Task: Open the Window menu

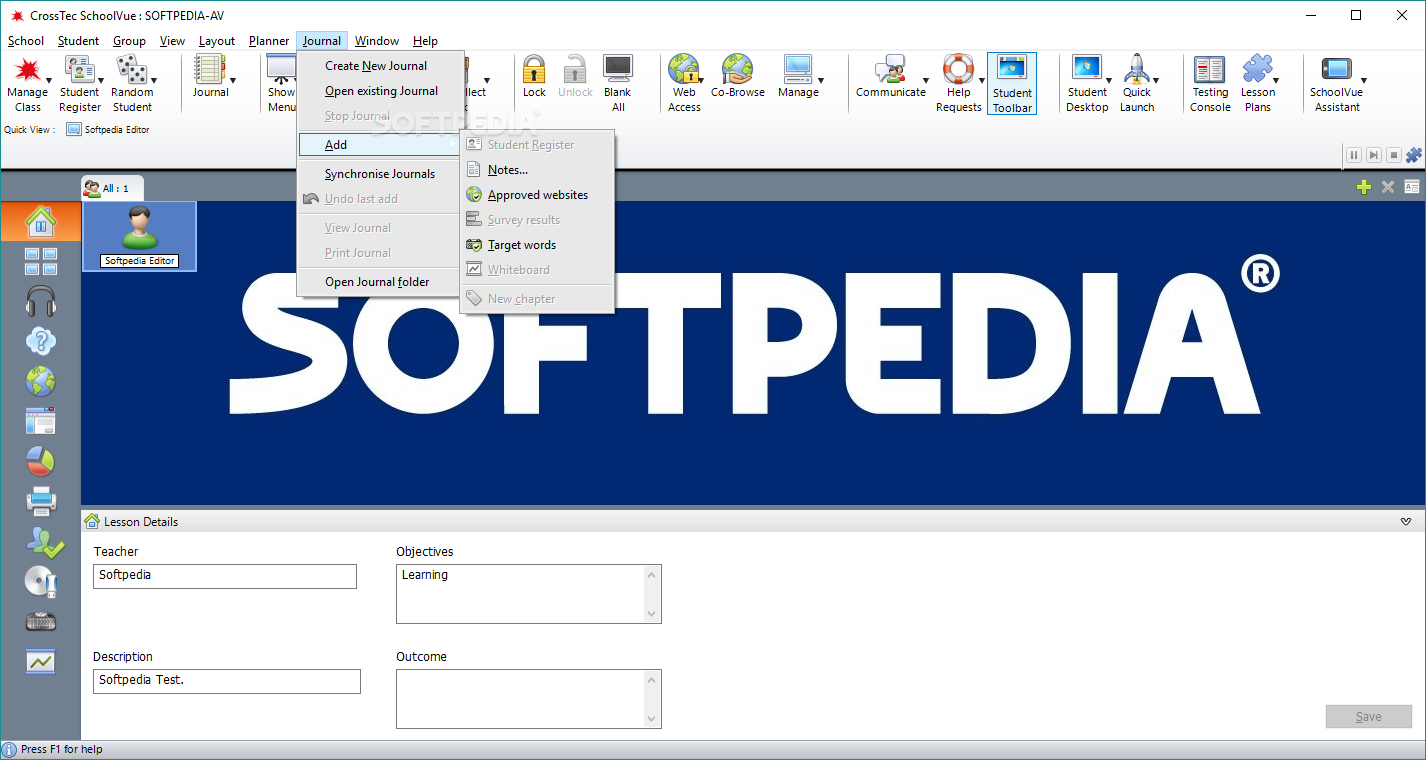Action: point(377,41)
